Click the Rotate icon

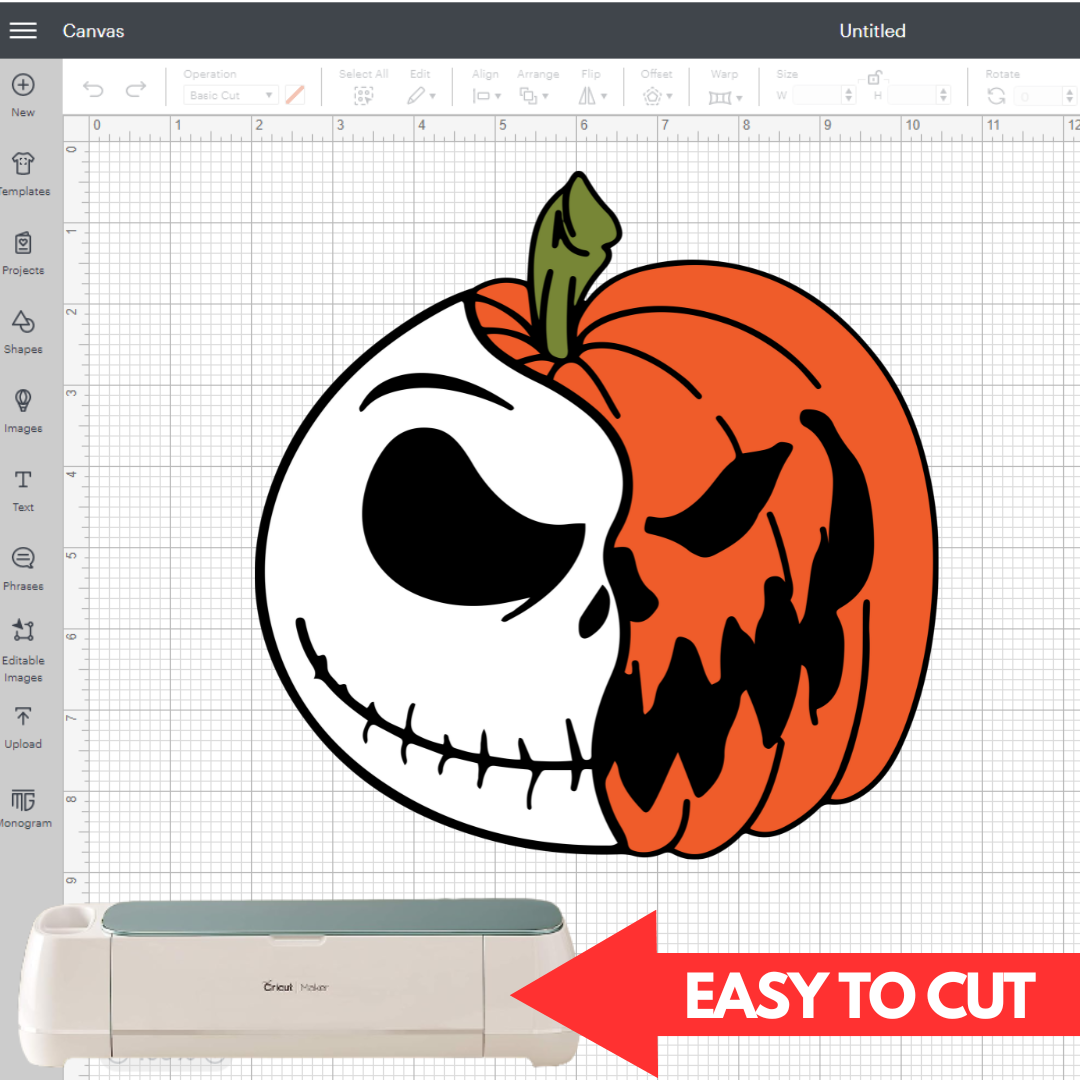pos(996,96)
